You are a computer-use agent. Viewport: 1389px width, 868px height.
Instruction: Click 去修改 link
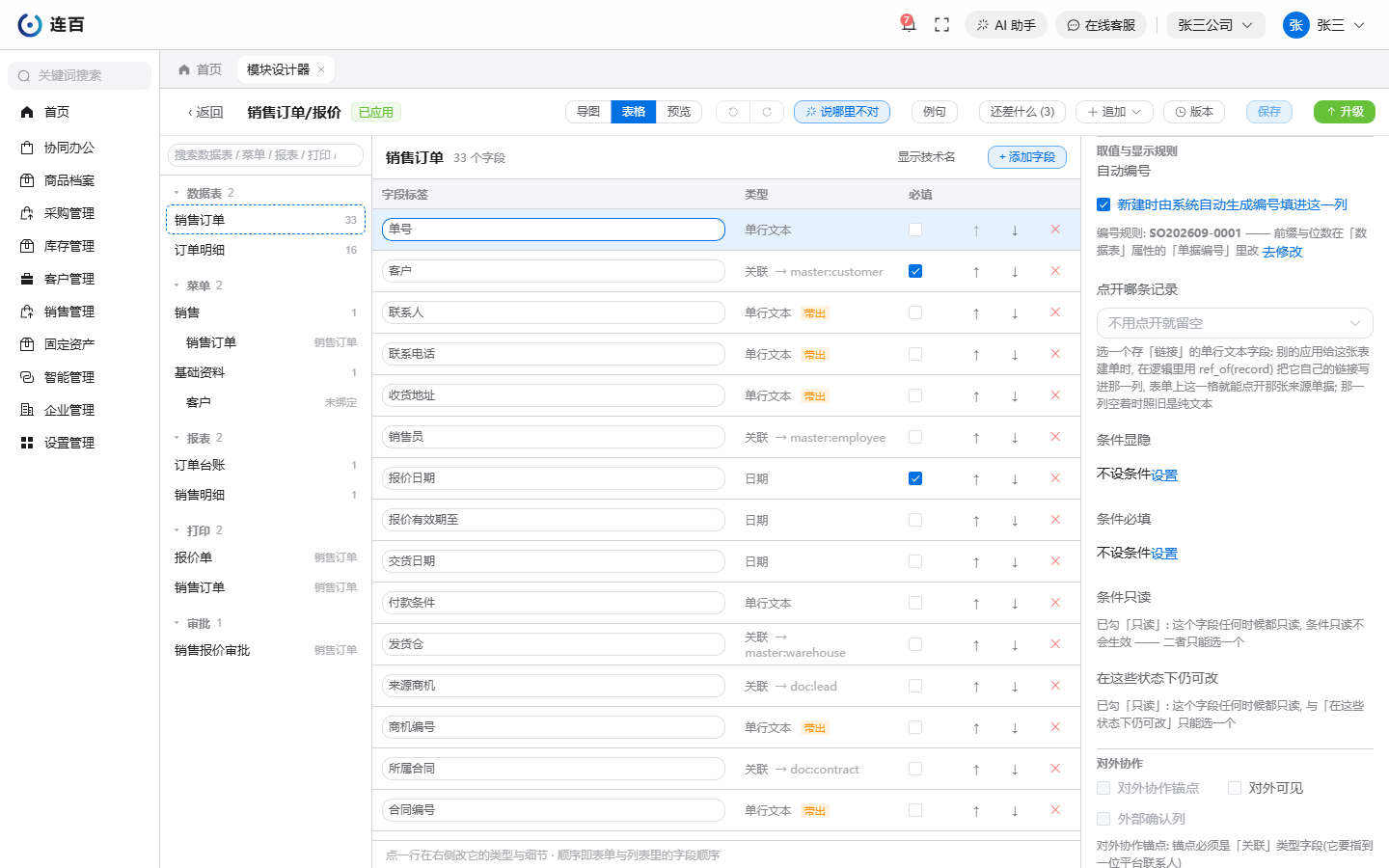(1282, 252)
